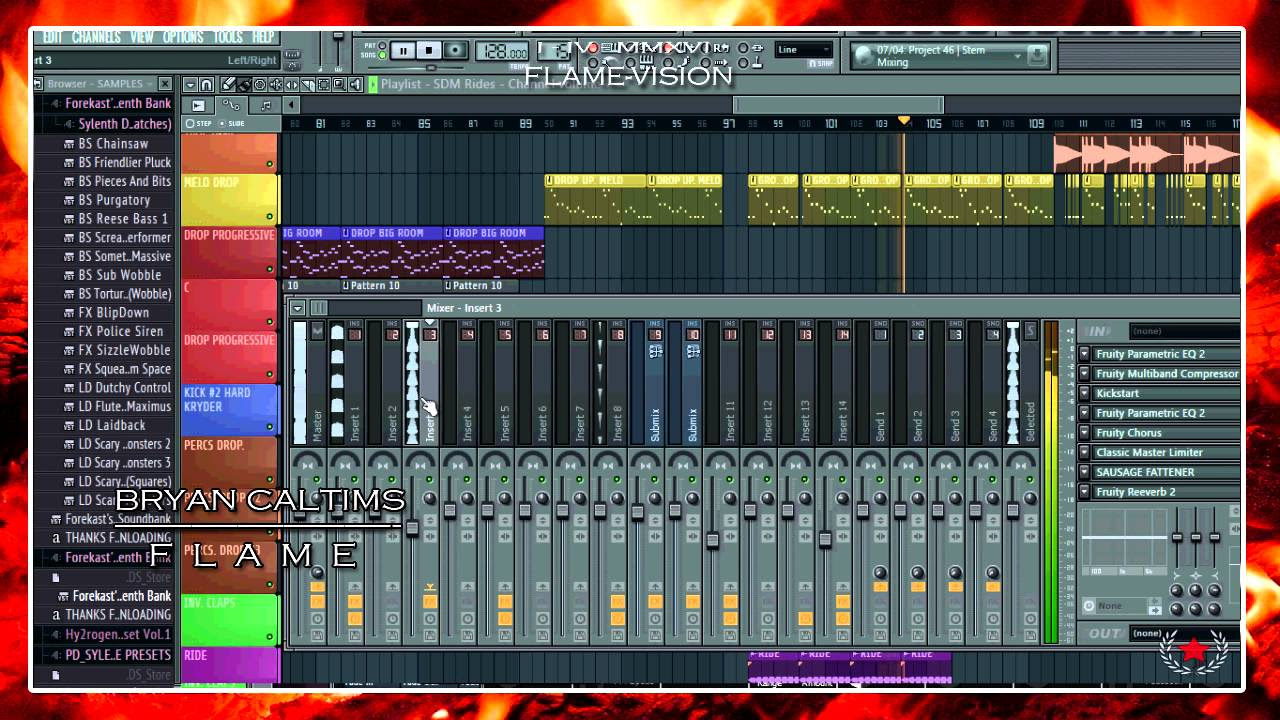This screenshot has height=720, width=1280.
Task: Open the VIEW menu
Action: coord(142,37)
